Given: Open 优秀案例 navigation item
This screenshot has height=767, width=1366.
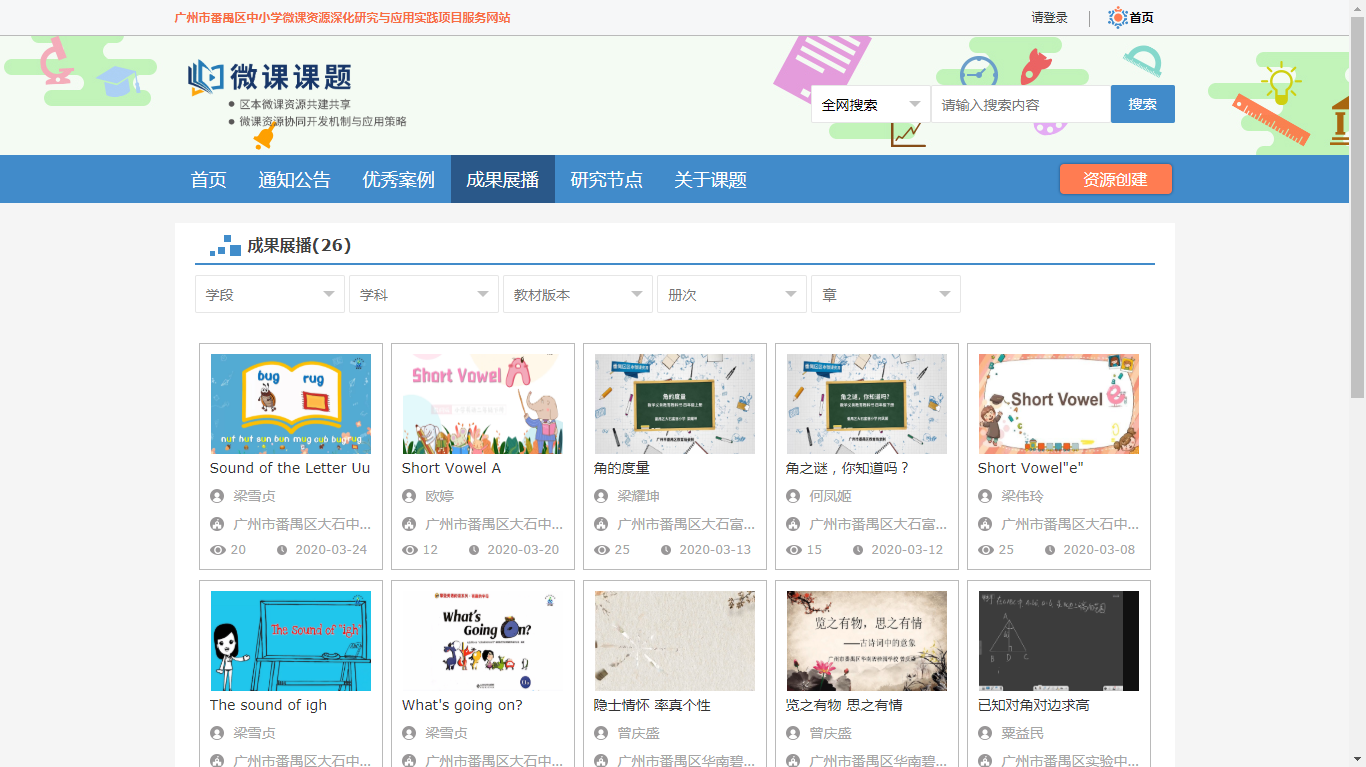Looking at the screenshot, I should coord(399,180).
